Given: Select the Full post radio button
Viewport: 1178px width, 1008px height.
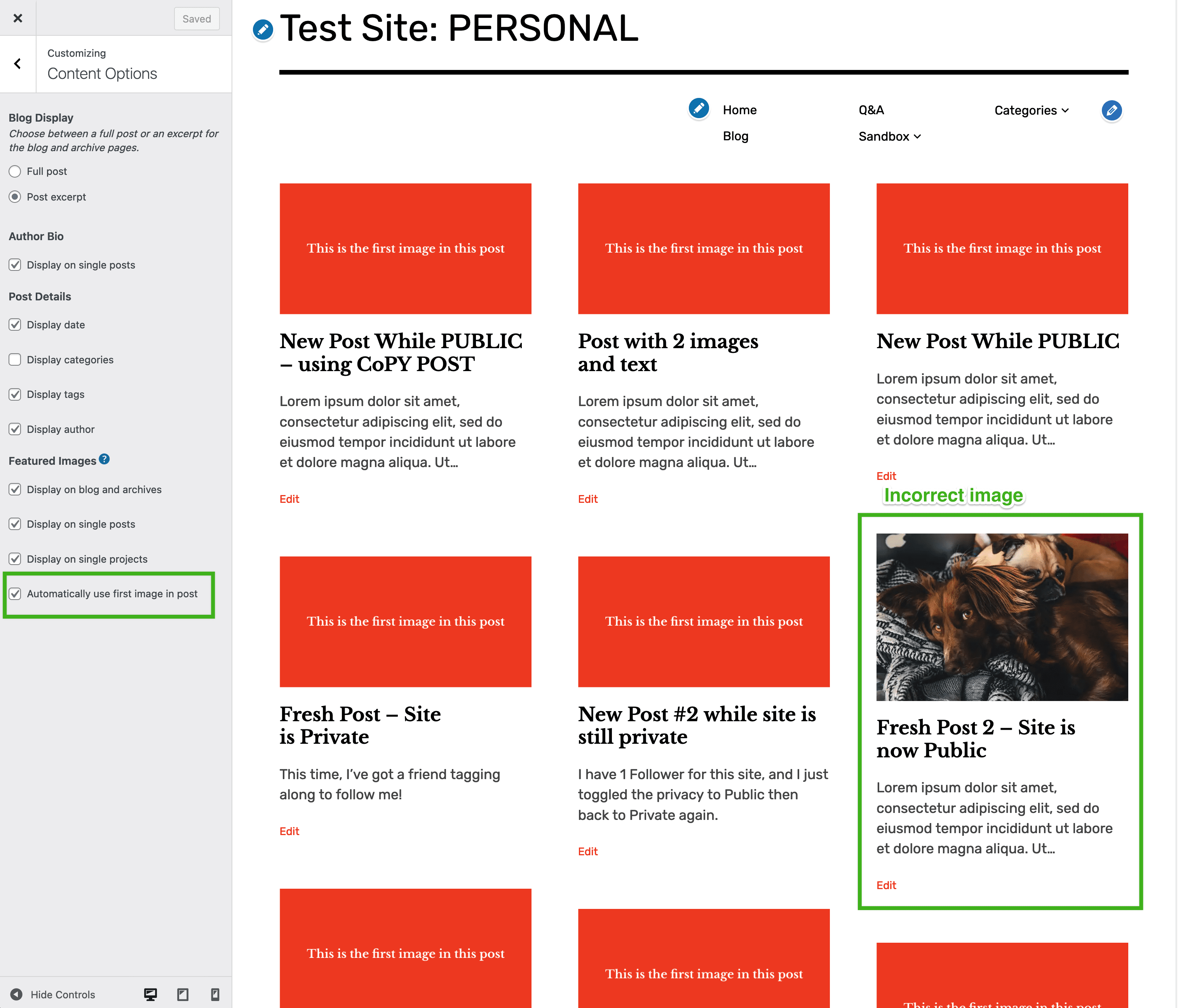Looking at the screenshot, I should (x=16, y=171).
